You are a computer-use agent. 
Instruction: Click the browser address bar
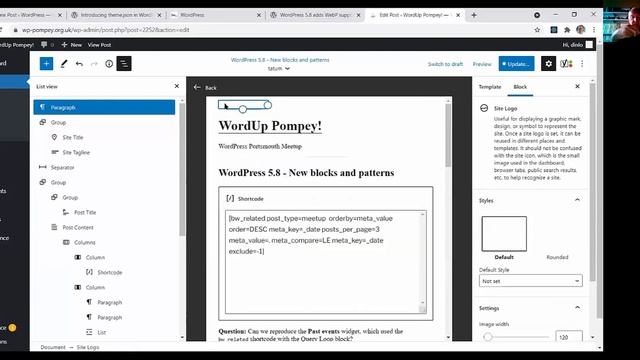269,30
